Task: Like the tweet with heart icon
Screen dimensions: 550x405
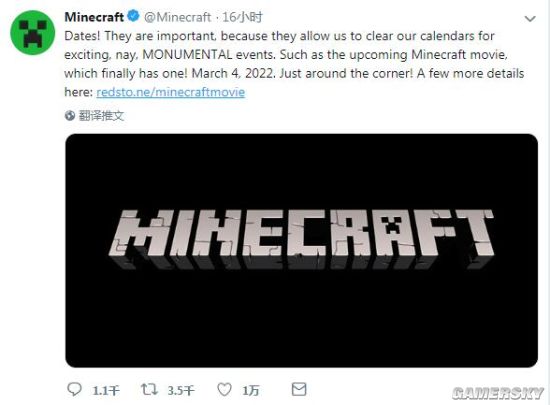Action: tap(224, 390)
